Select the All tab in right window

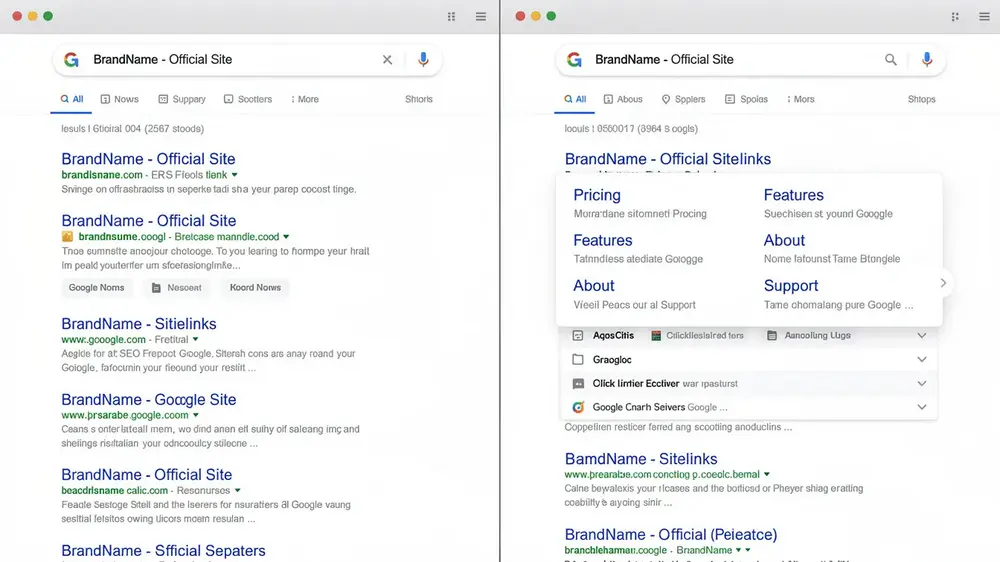pyautogui.click(x=575, y=100)
